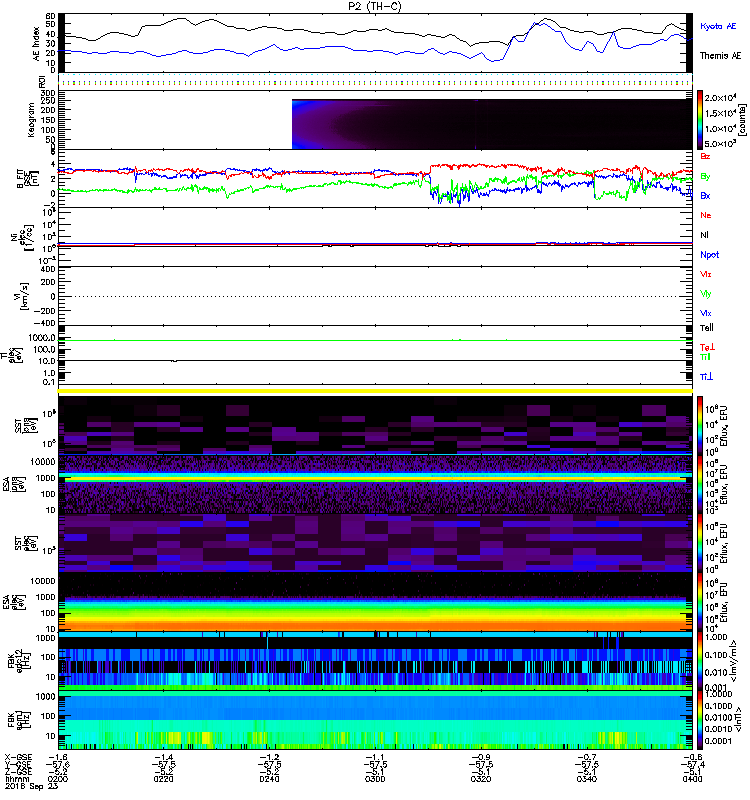Click the SST ion Eflux color bar

click(700, 426)
